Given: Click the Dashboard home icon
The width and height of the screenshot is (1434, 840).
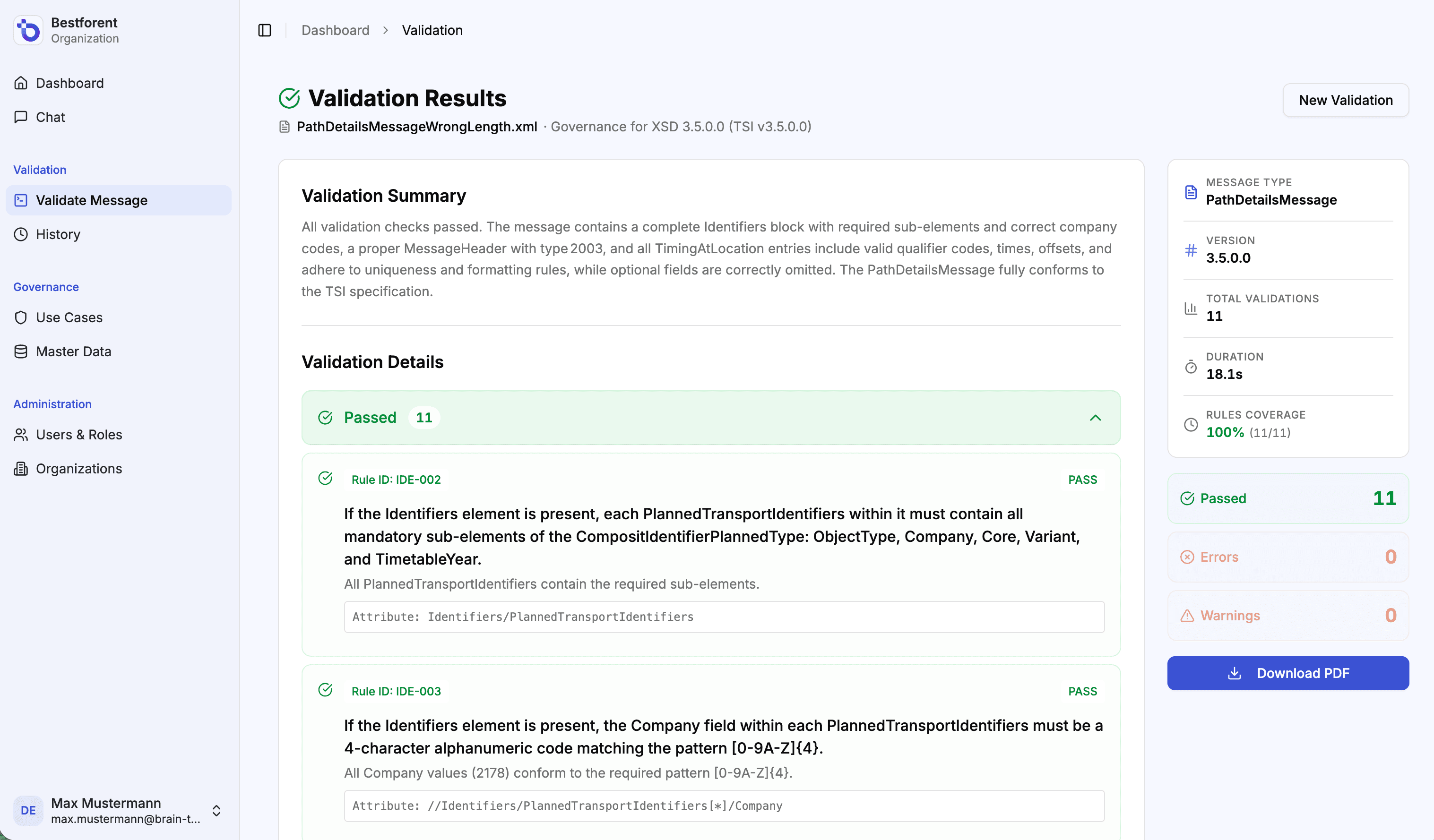Looking at the screenshot, I should pos(21,83).
